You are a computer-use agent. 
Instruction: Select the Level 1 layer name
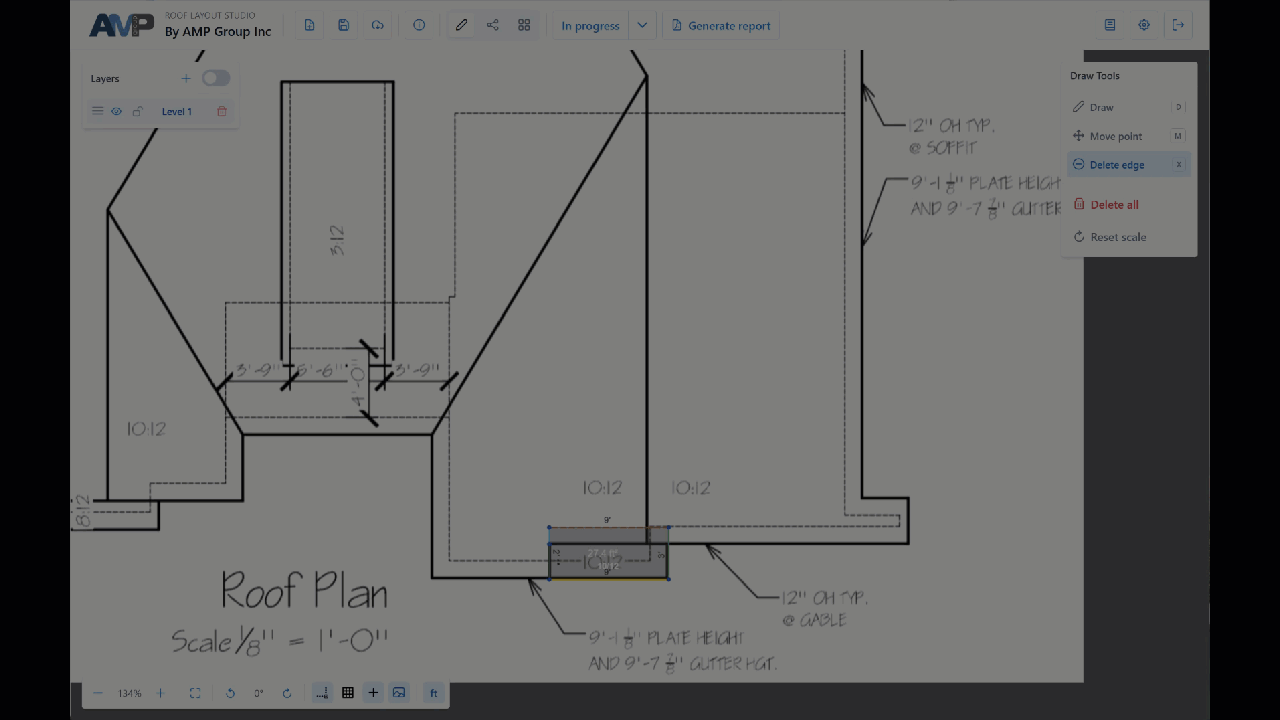click(x=176, y=111)
